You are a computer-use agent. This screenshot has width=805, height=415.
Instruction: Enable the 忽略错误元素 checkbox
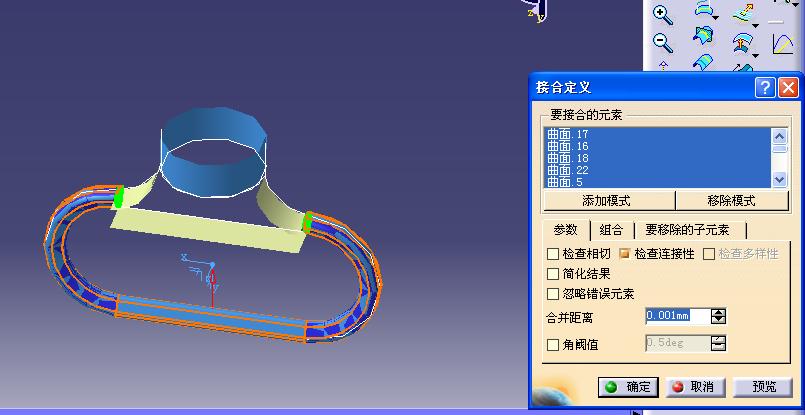click(x=553, y=294)
